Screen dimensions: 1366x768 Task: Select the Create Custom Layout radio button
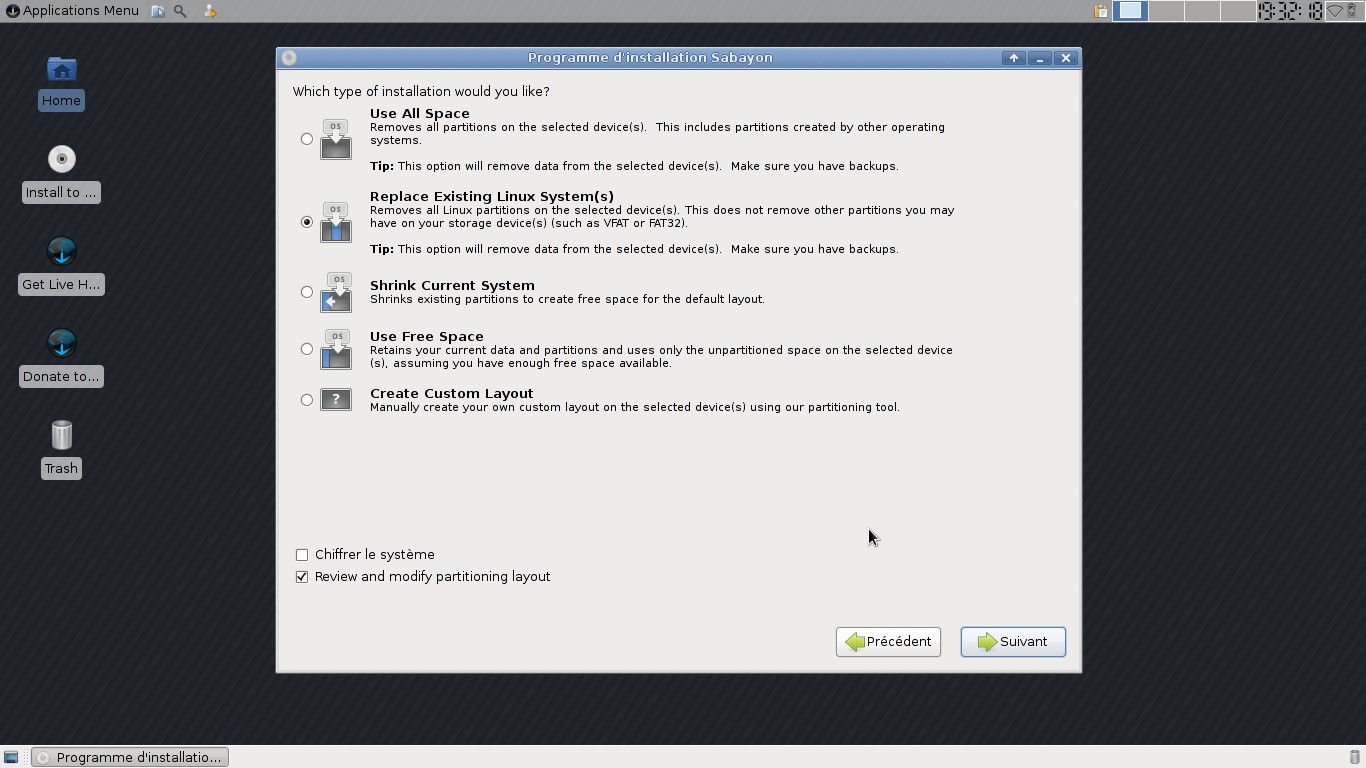(307, 400)
